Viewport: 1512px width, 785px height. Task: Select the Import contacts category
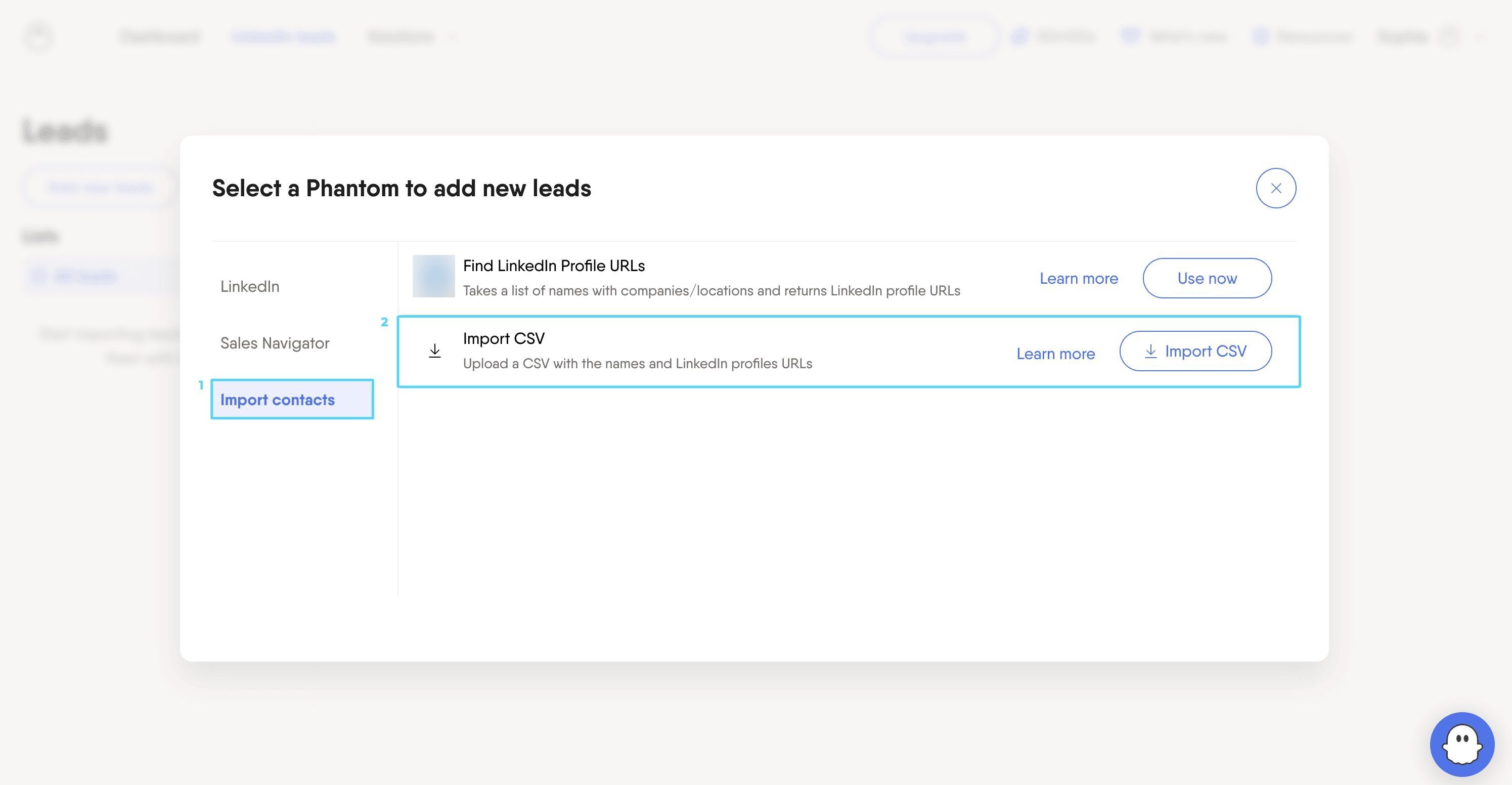[x=292, y=399]
